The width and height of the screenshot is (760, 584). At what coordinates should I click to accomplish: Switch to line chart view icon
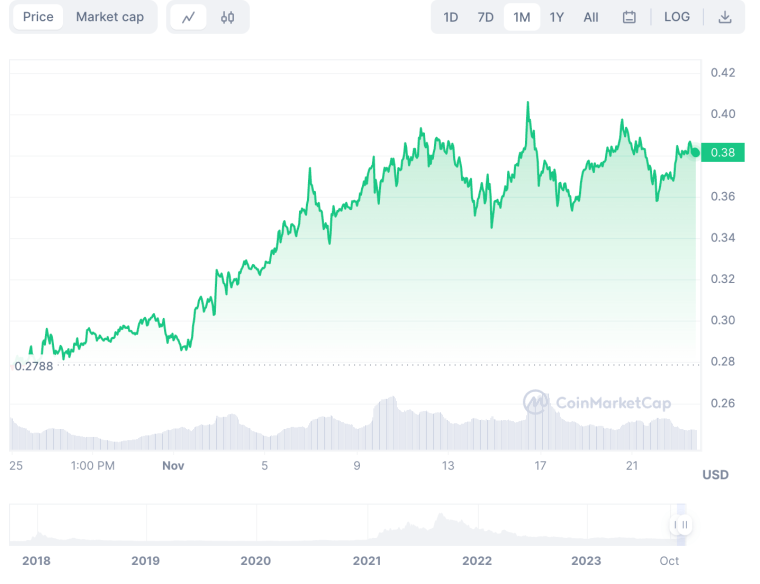click(188, 17)
